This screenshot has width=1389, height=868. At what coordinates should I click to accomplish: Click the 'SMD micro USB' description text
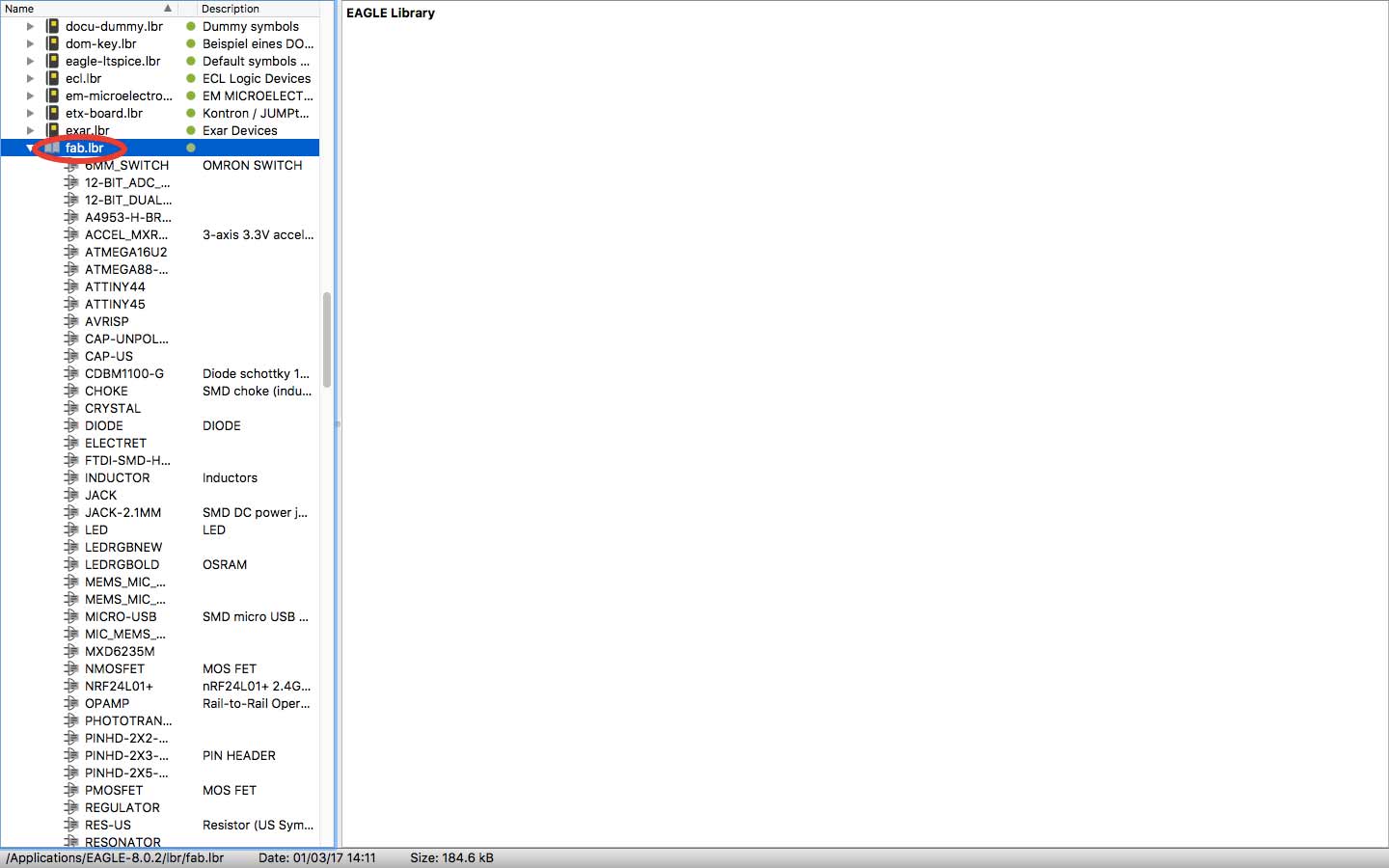point(256,617)
